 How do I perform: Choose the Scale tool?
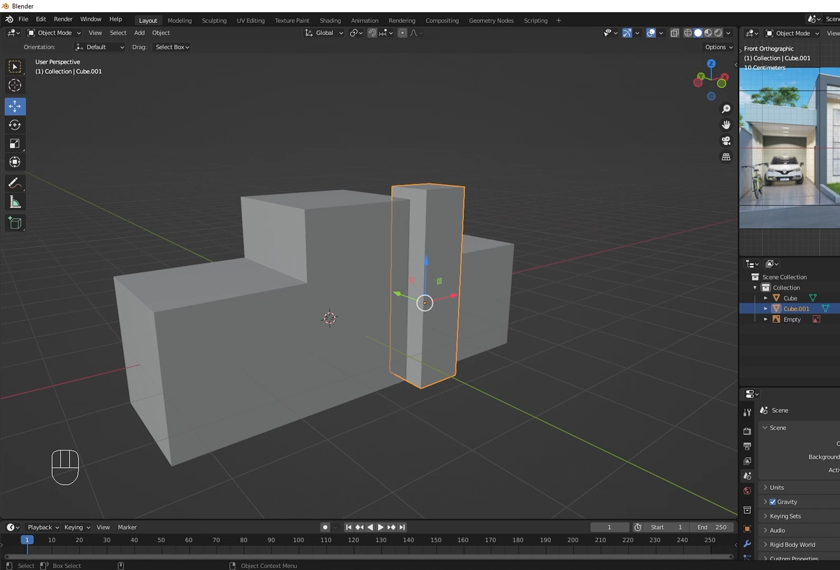point(15,144)
